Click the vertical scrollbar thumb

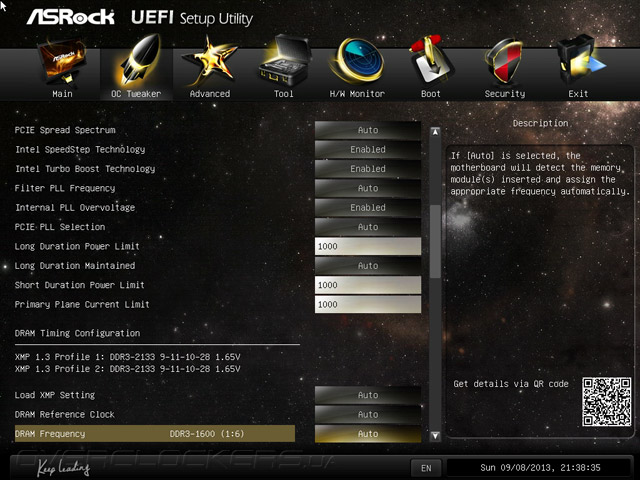click(435, 242)
